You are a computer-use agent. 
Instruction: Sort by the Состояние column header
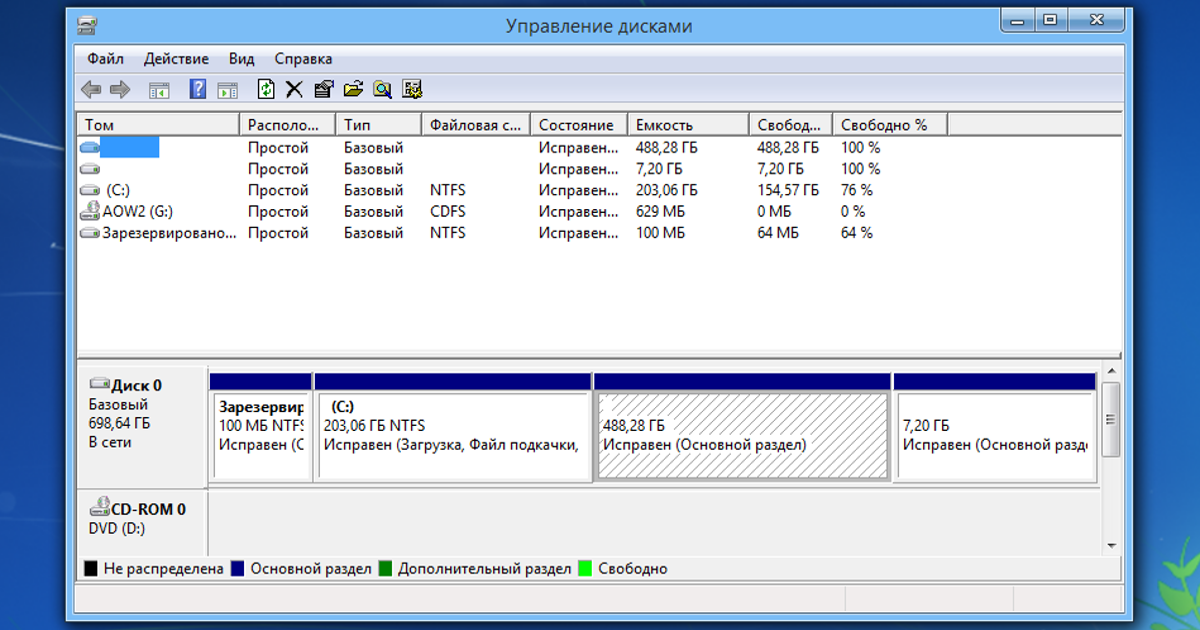point(576,125)
